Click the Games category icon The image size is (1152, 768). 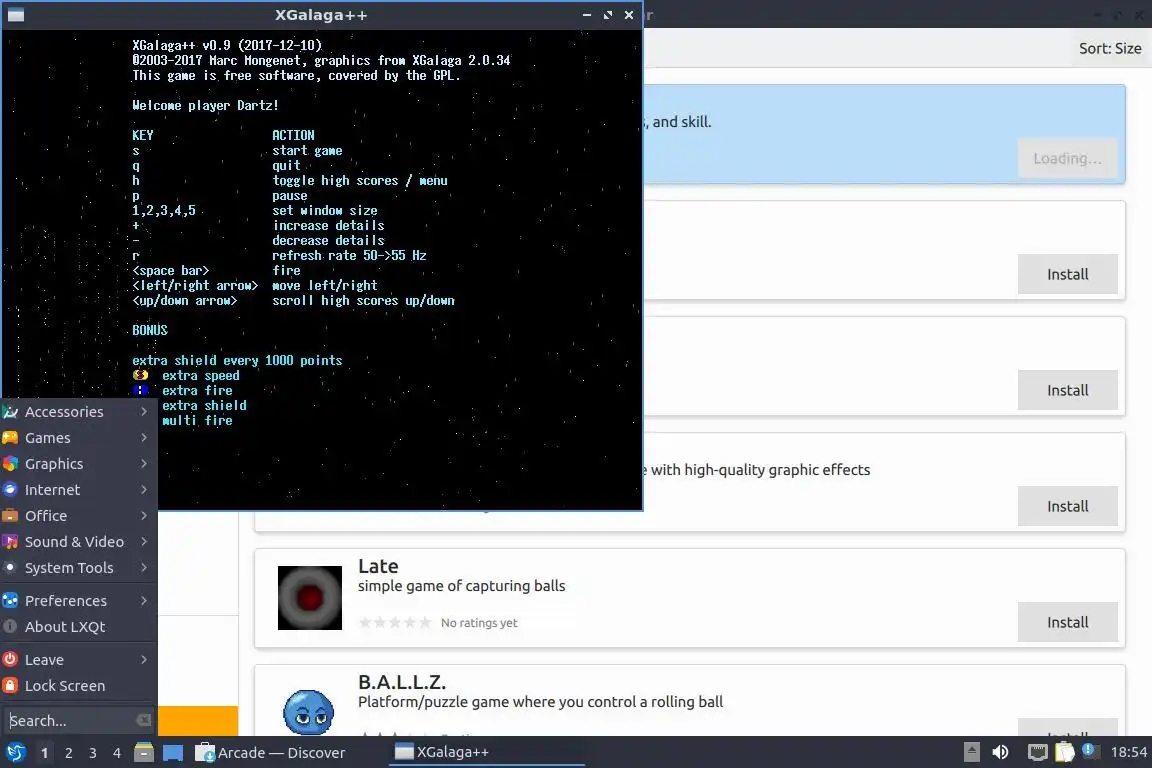[x=10, y=438]
